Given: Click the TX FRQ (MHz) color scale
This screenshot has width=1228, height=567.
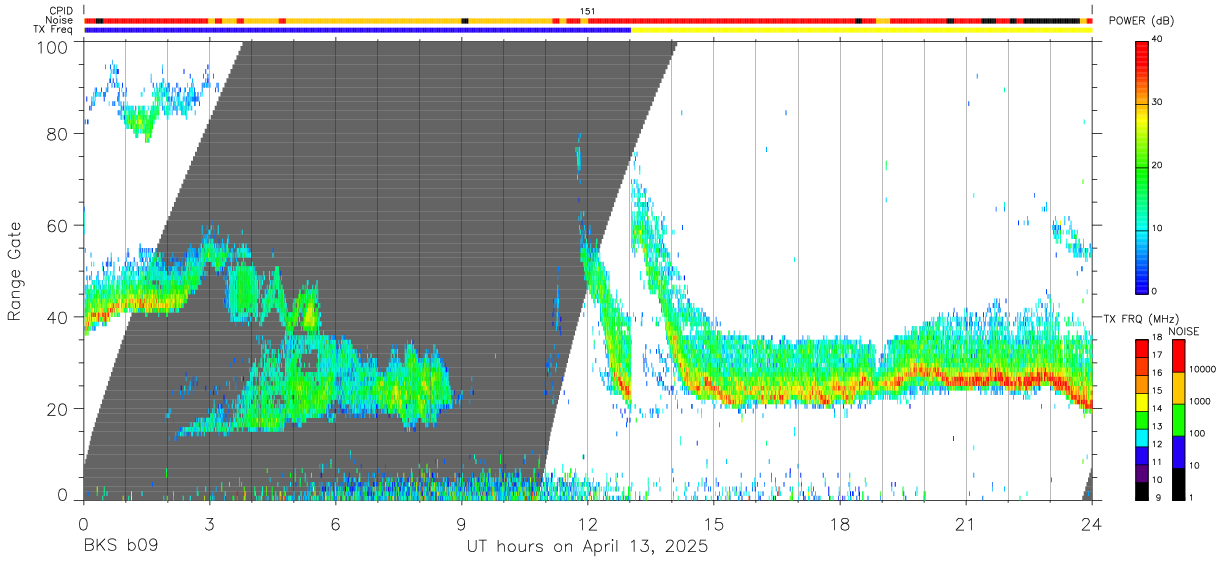Looking at the screenshot, I should pyautogui.click(x=1143, y=420).
